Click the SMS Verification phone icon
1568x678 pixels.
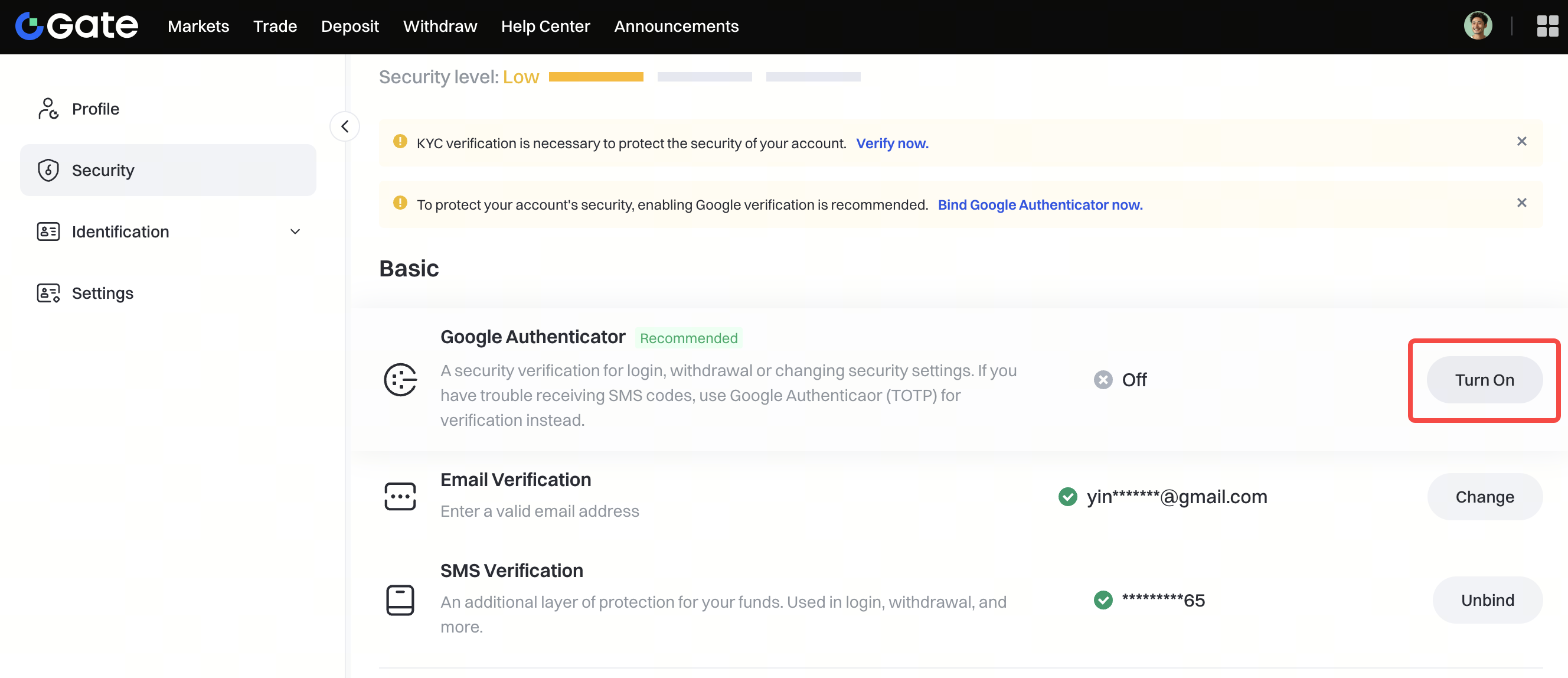click(x=400, y=600)
